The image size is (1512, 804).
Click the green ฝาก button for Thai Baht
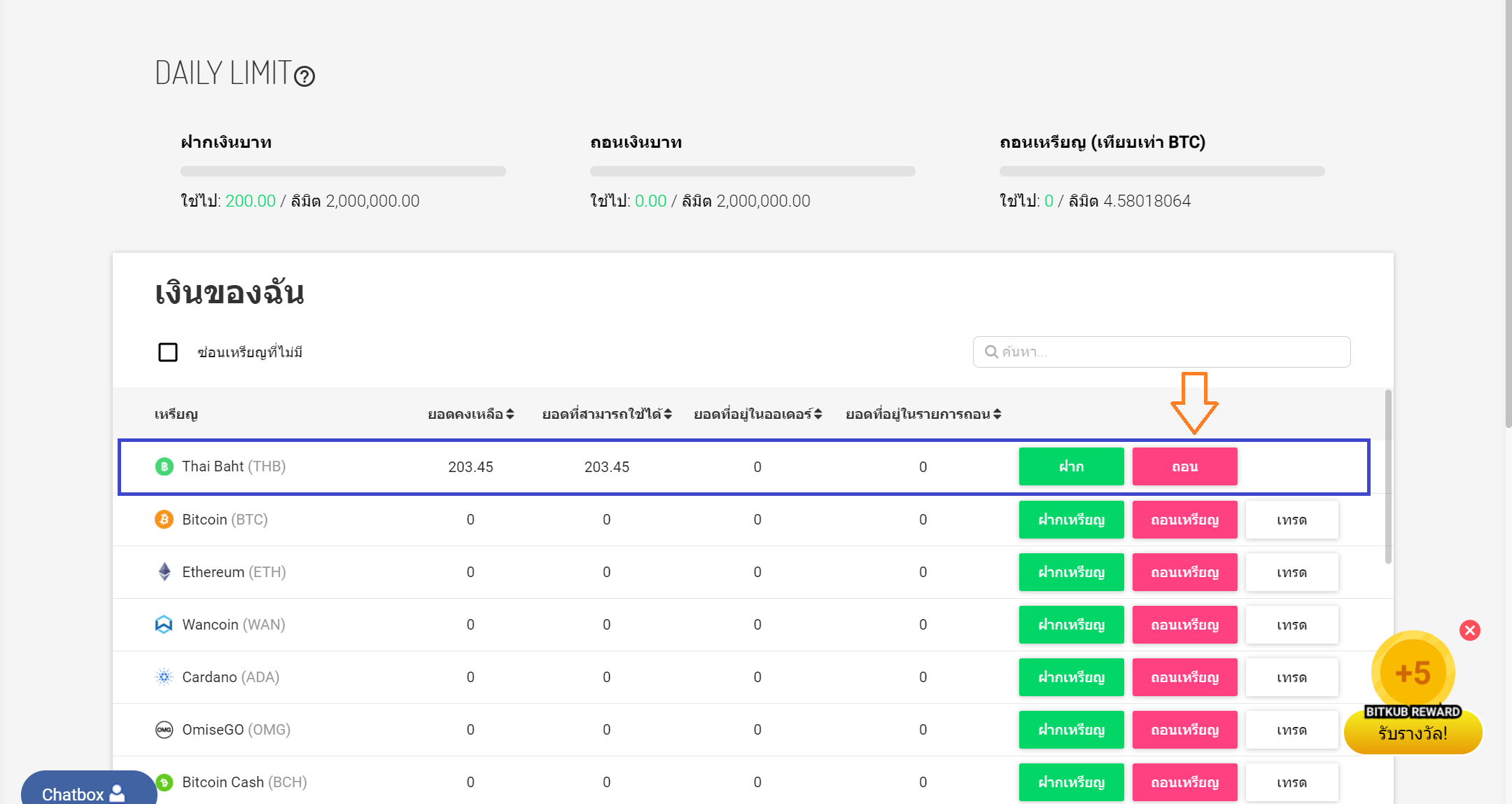1071,466
